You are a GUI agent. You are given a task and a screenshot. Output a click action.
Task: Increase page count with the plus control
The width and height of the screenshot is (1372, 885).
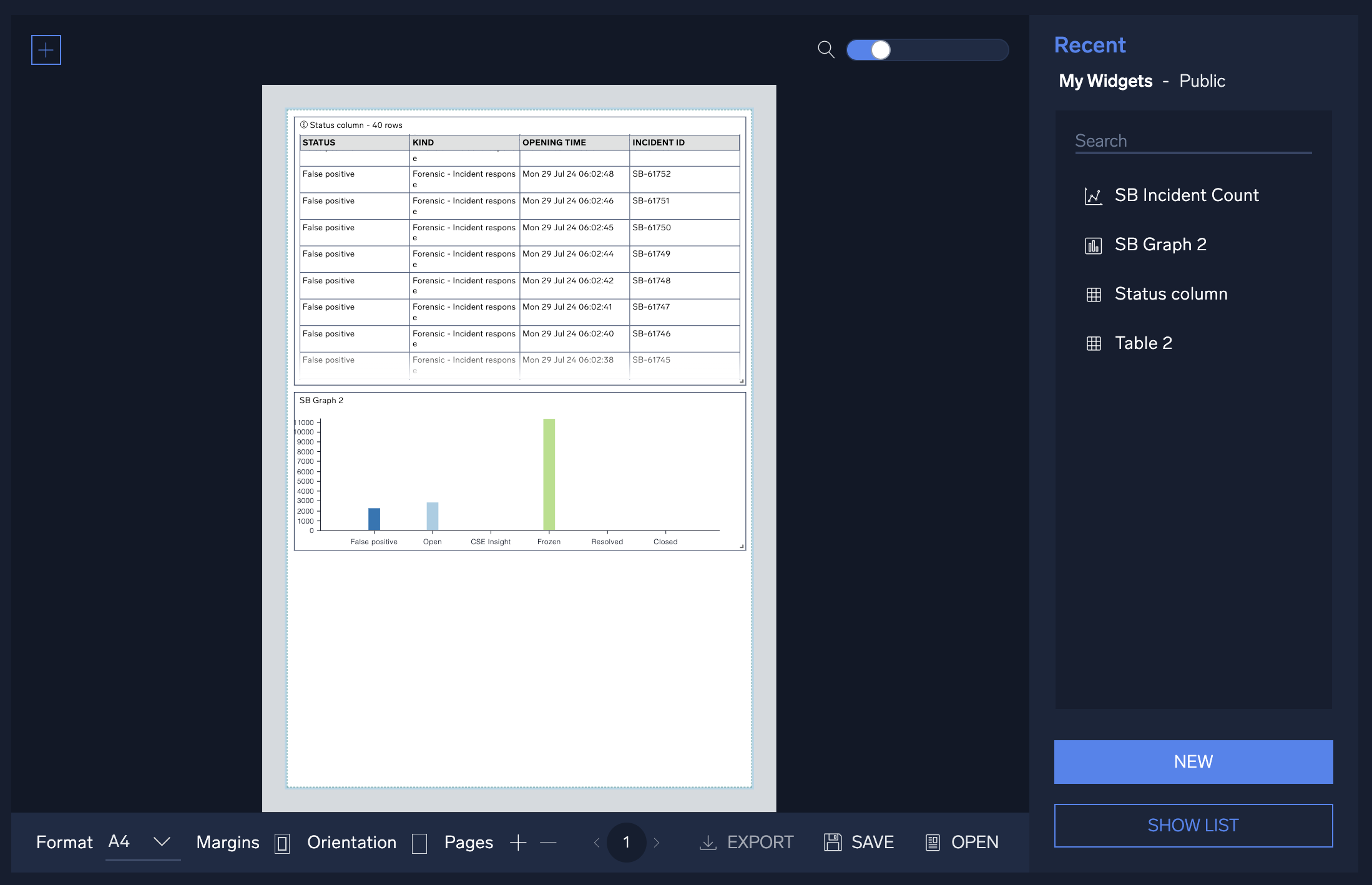518,842
